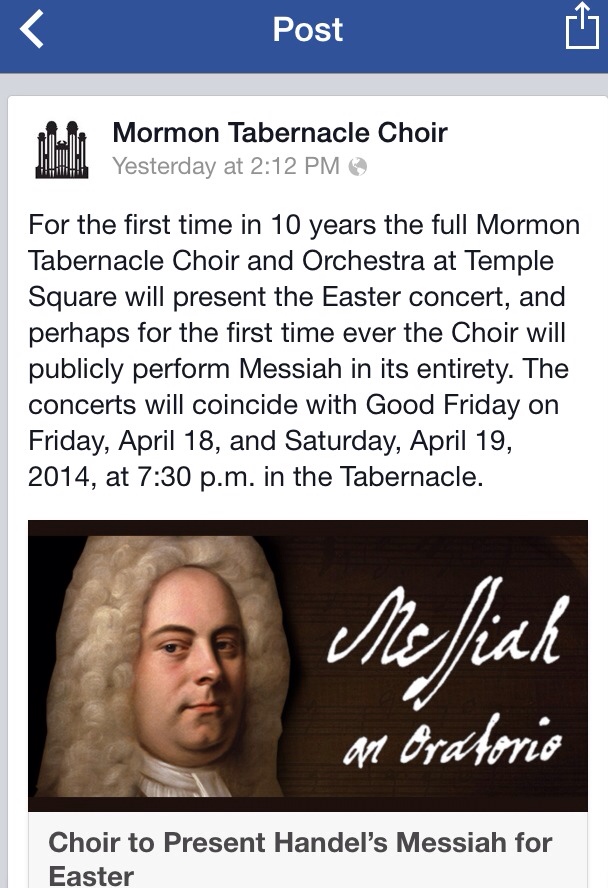Tap the post's body text paragraph
Viewport: 608px width, 888px height.
pos(304,351)
